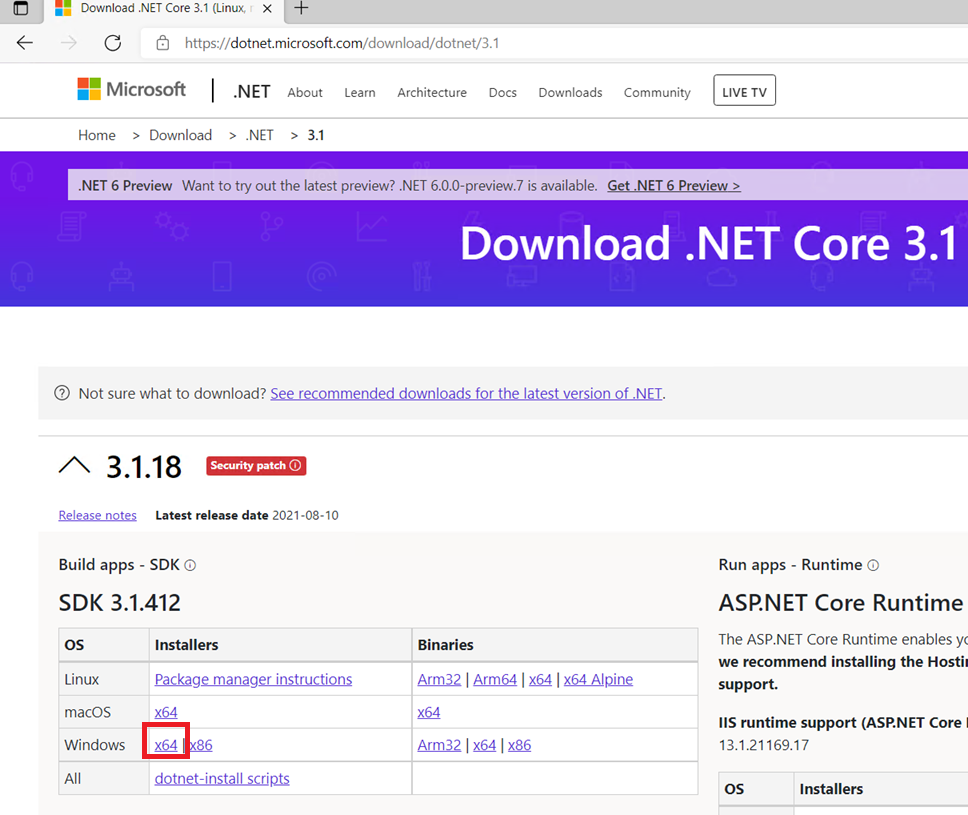This screenshot has width=968, height=815.
Task: Click the Latest release date 2021-08-10 text
Action: [247, 515]
